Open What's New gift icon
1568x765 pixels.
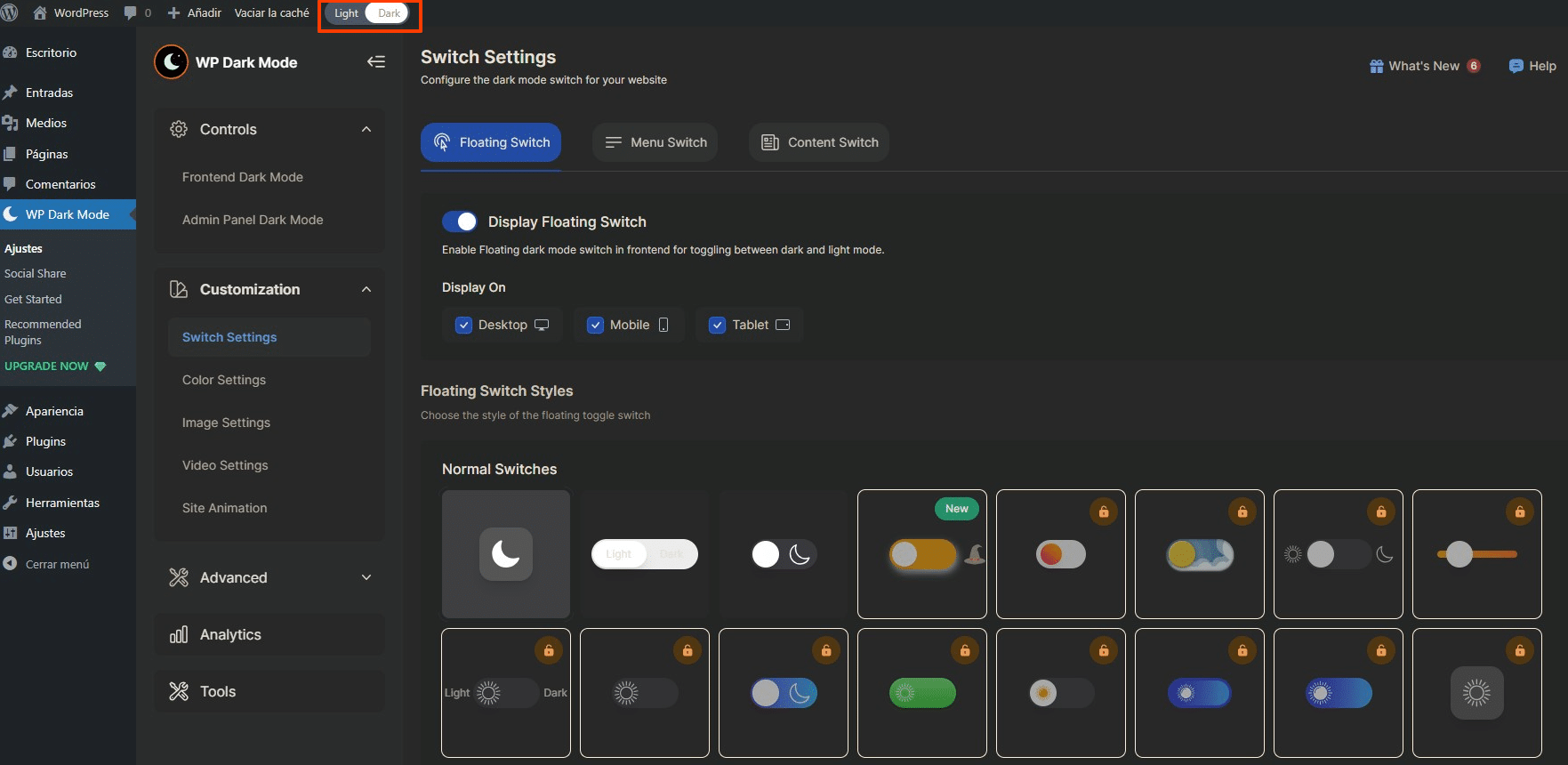1376,66
